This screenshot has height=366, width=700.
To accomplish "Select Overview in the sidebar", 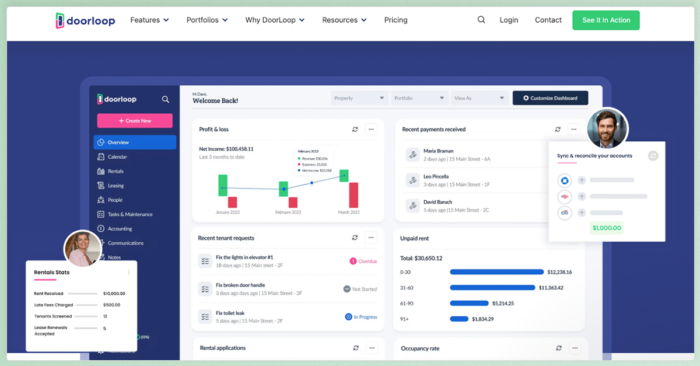I will (135, 142).
